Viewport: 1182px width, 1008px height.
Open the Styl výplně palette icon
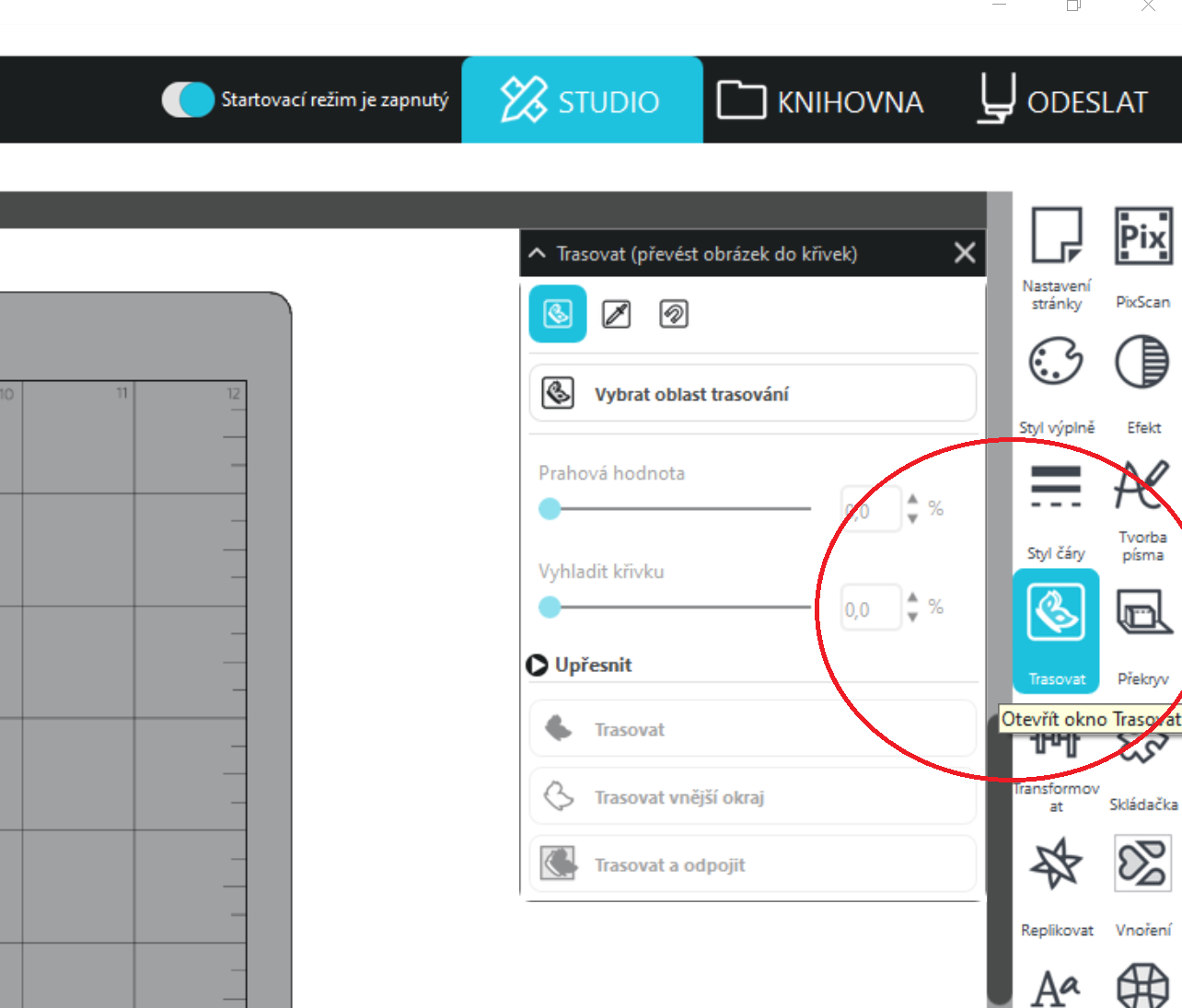(x=1056, y=362)
